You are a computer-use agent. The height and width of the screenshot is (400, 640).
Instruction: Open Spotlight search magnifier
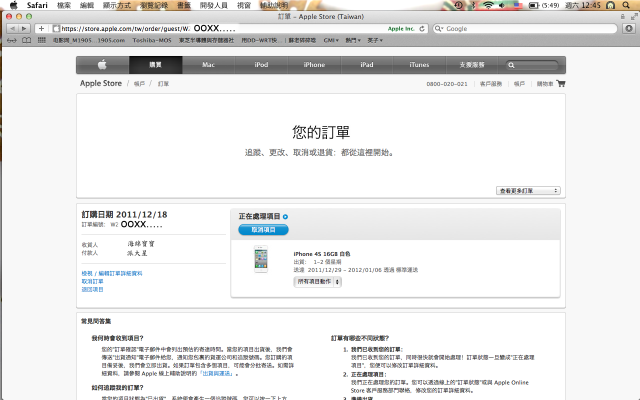click(626, 5)
